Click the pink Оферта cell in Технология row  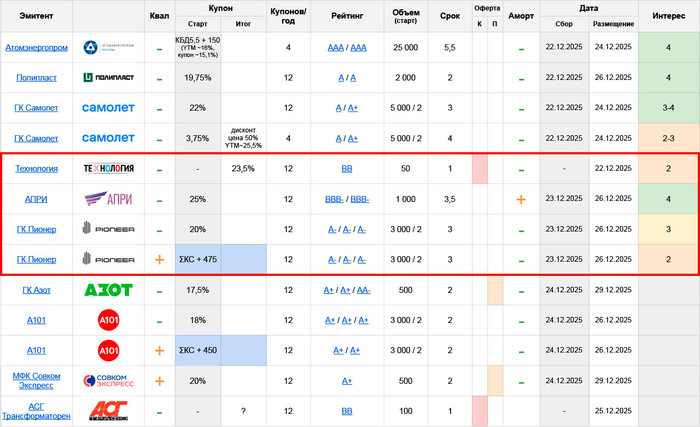[x=479, y=169]
